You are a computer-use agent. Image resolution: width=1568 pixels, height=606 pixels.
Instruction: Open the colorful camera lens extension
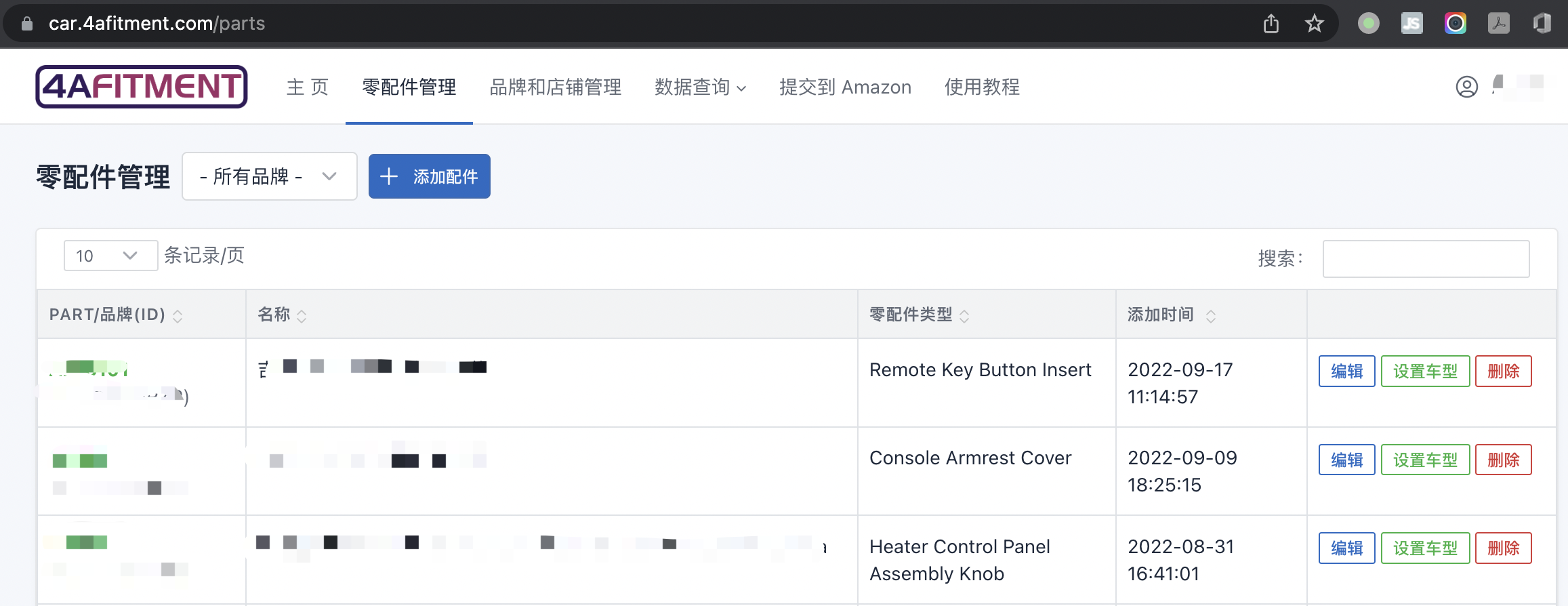[1455, 24]
